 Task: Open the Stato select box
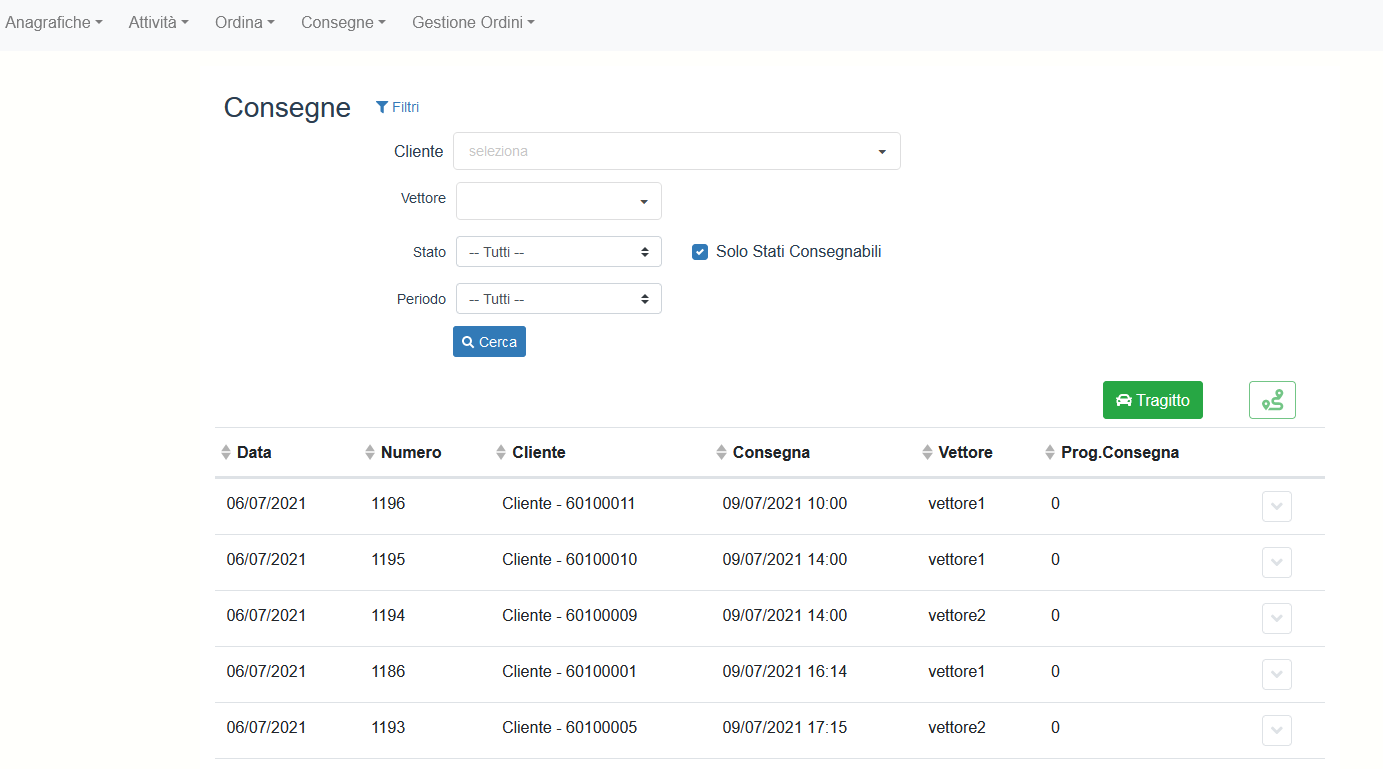click(558, 252)
